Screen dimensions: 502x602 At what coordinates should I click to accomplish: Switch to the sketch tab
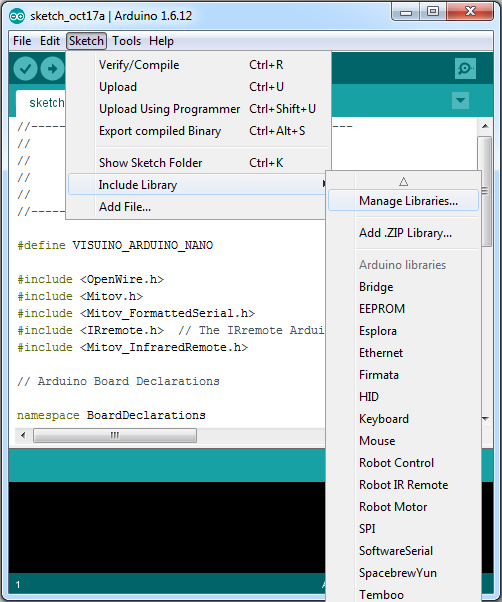click(x=41, y=103)
